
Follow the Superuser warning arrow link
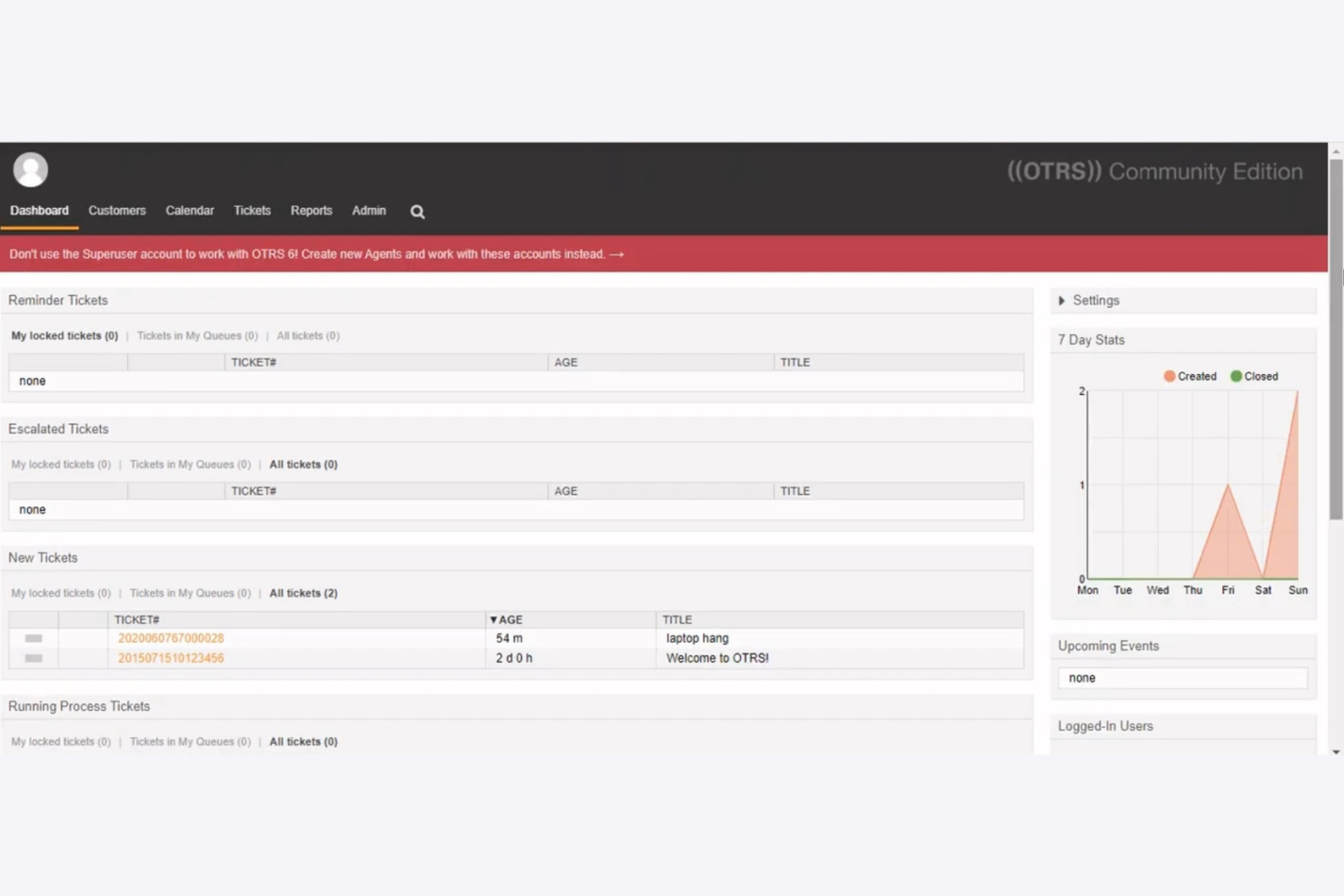coord(617,254)
